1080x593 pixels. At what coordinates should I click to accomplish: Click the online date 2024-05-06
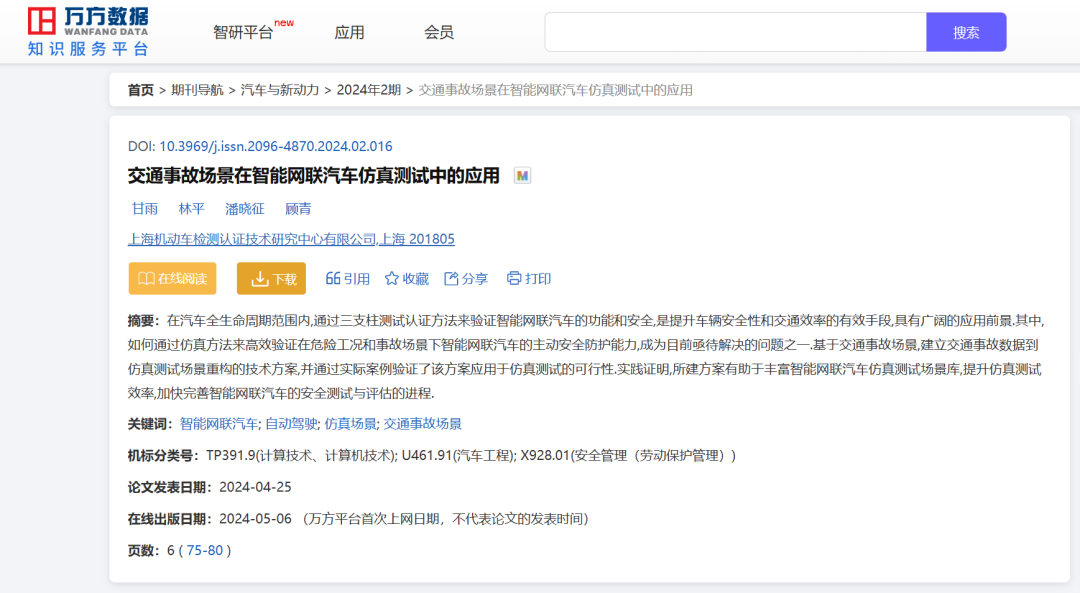(255, 519)
